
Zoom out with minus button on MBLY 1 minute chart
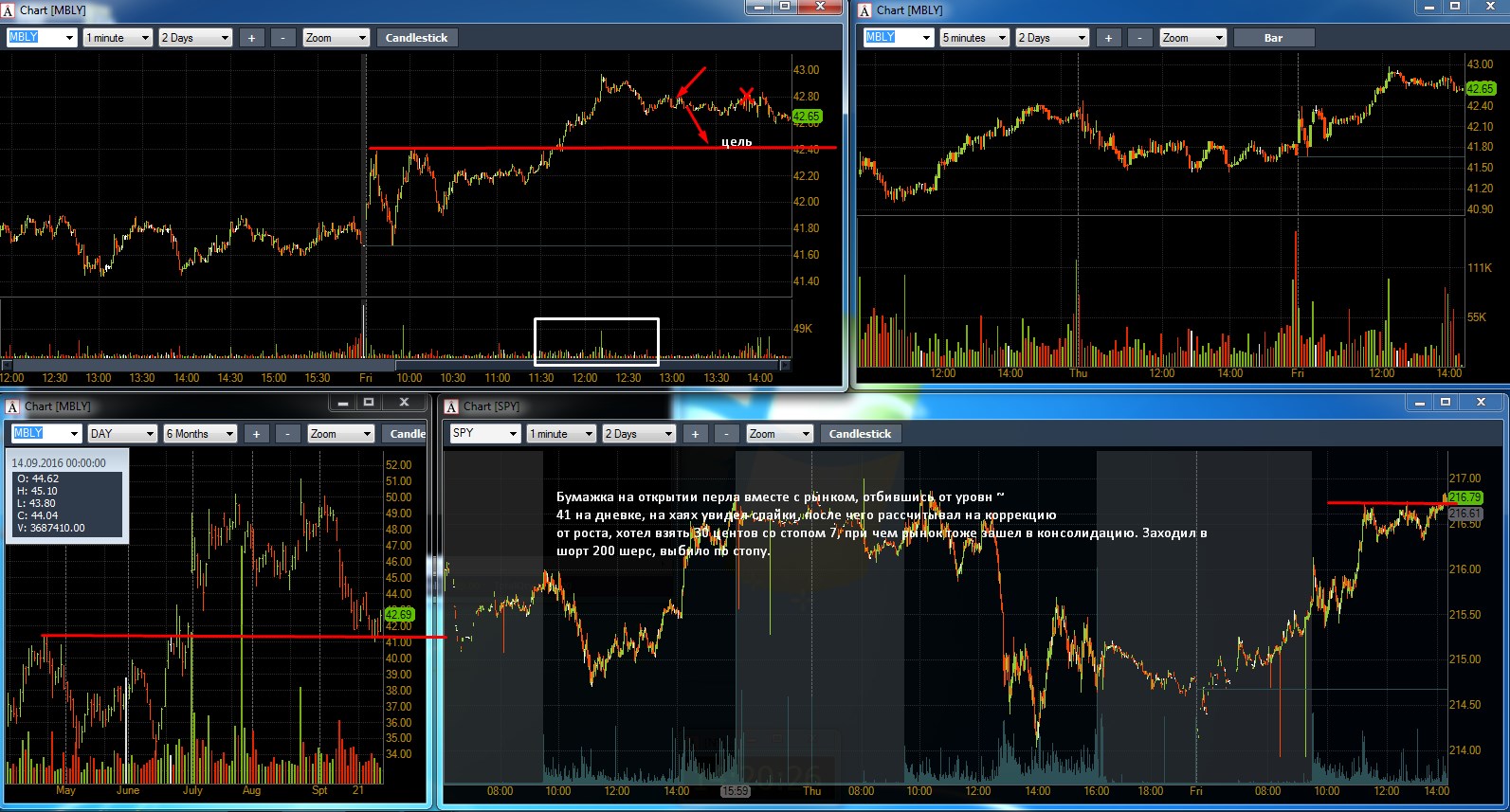[x=282, y=38]
